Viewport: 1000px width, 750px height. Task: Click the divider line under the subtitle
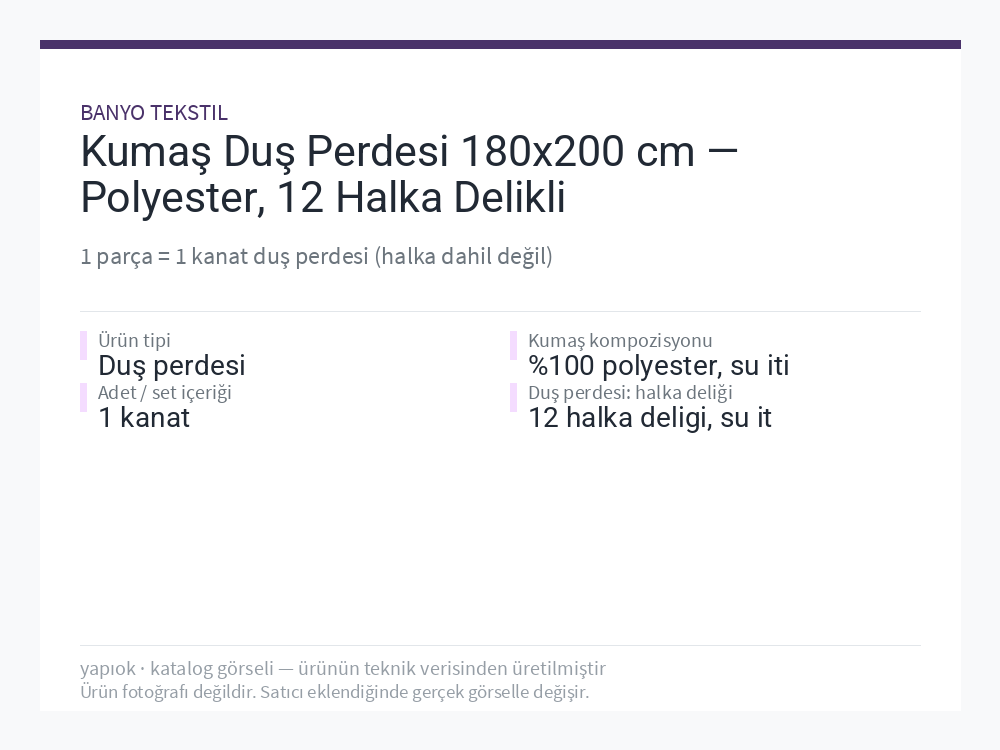tap(500, 311)
